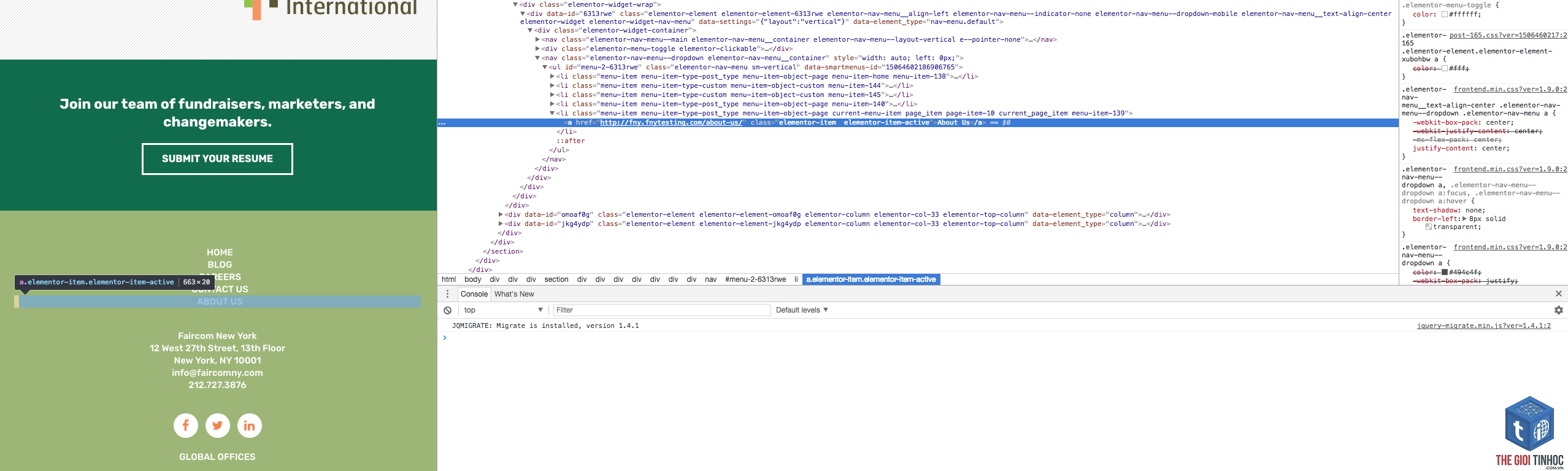Click the about-us href URL in Elements panel
The width and height of the screenshot is (1568, 471).
point(671,123)
